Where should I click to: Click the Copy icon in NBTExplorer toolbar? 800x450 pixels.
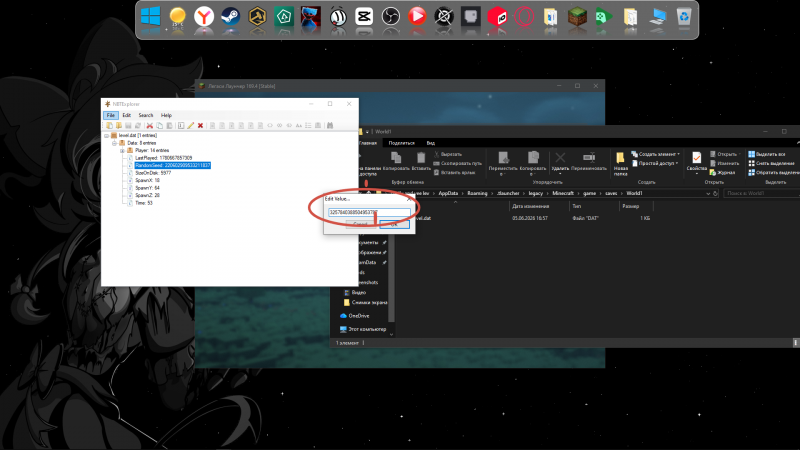(160, 126)
